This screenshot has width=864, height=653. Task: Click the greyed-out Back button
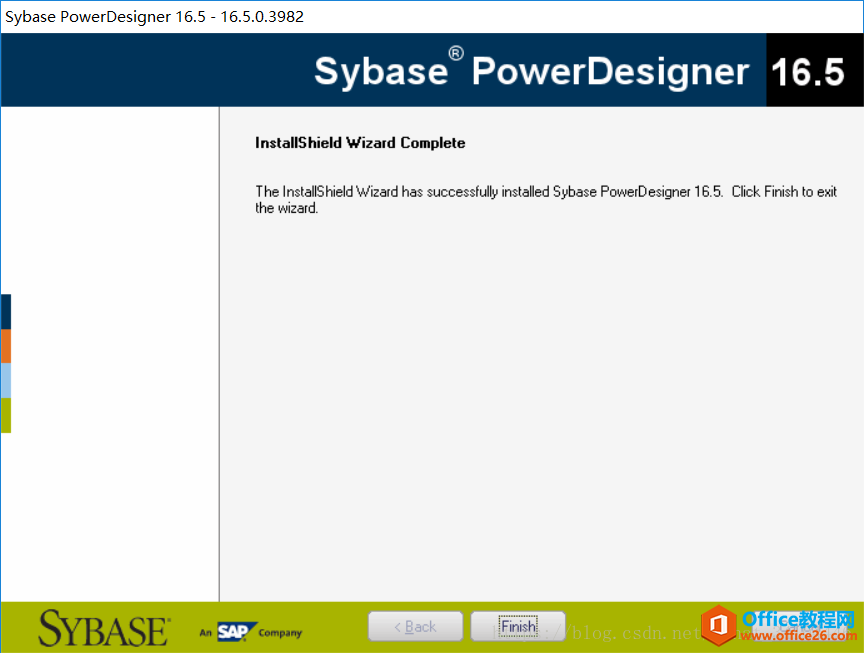415,627
